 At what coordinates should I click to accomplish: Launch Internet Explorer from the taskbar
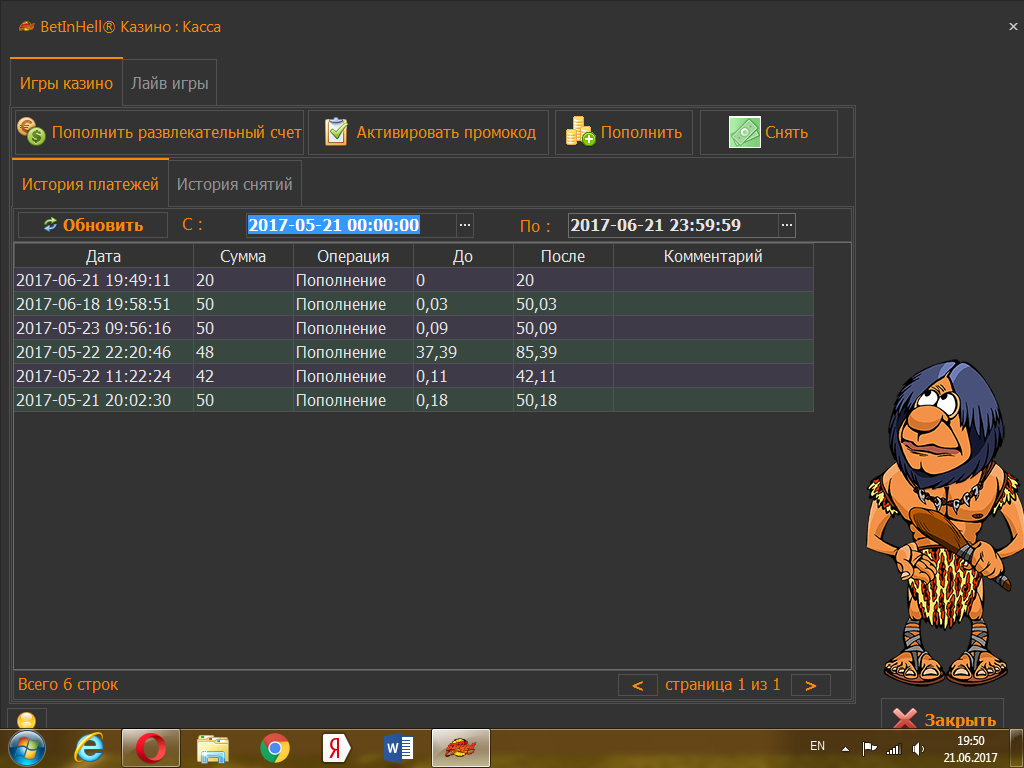[x=89, y=748]
